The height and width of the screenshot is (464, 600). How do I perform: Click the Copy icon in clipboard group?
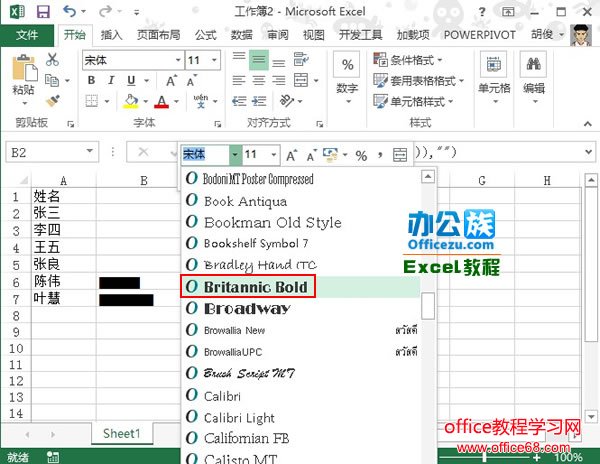point(52,80)
